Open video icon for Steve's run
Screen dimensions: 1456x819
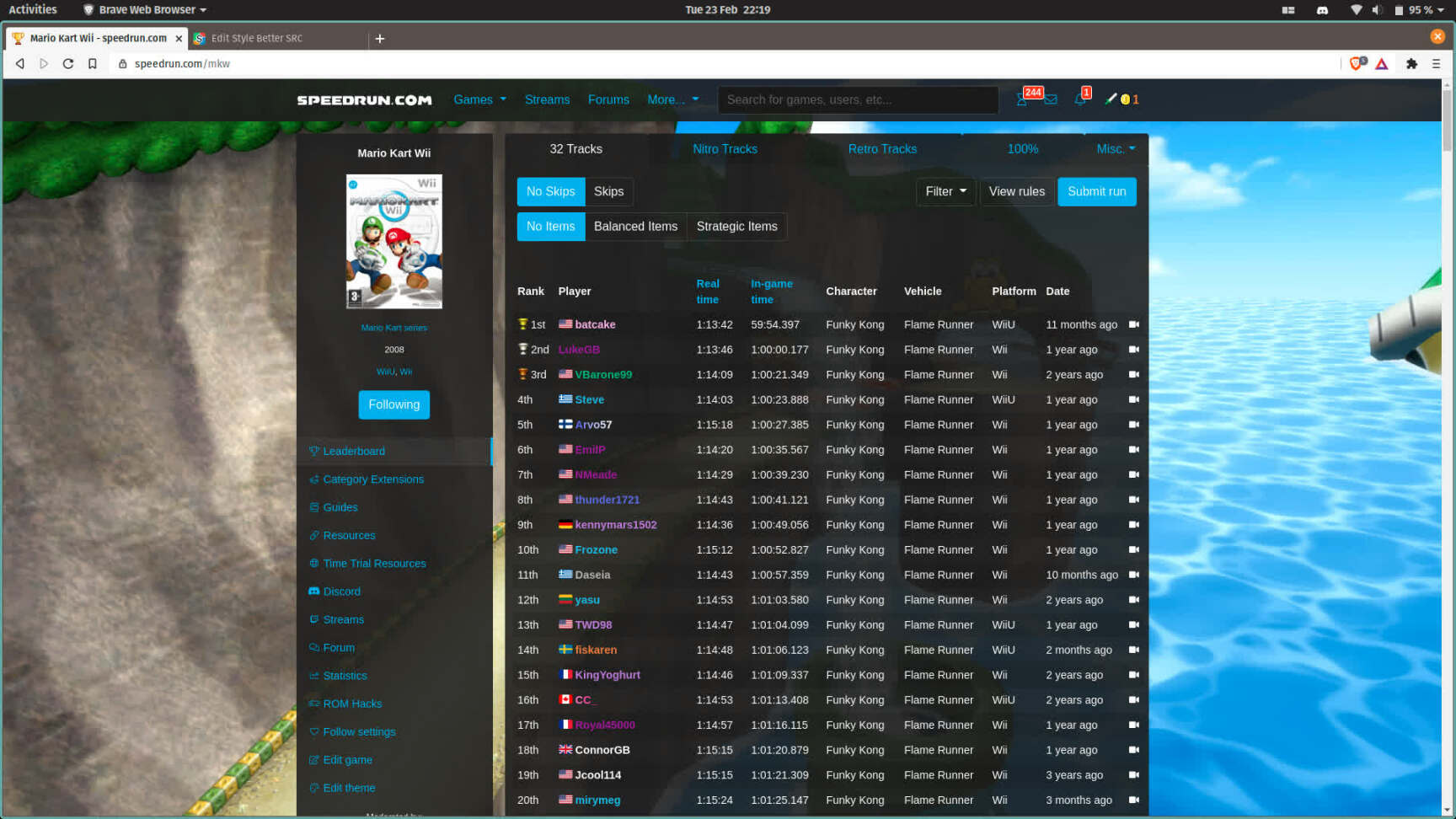pyautogui.click(x=1133, y=399)
